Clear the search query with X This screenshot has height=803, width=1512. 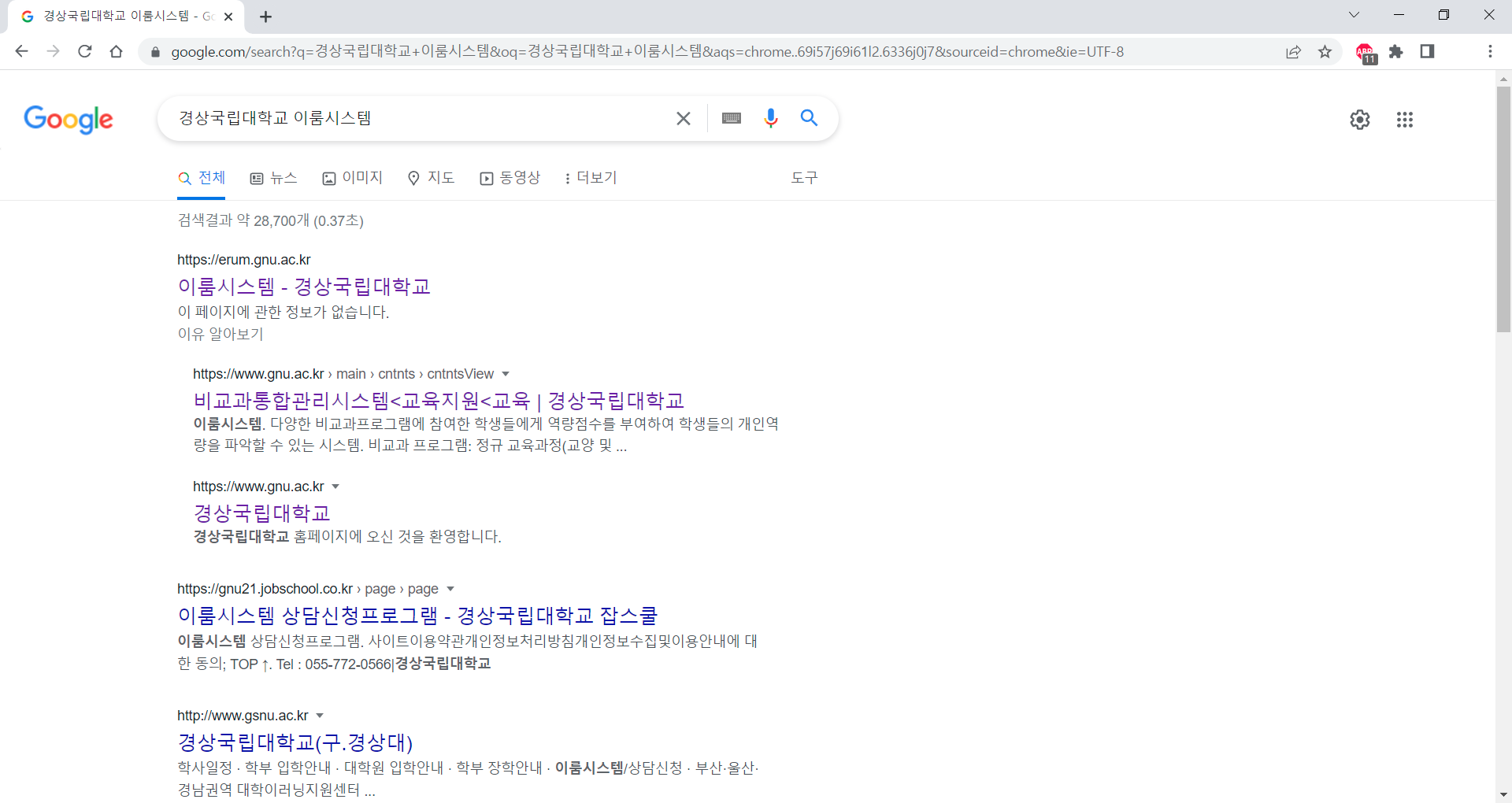click(684, 118)
